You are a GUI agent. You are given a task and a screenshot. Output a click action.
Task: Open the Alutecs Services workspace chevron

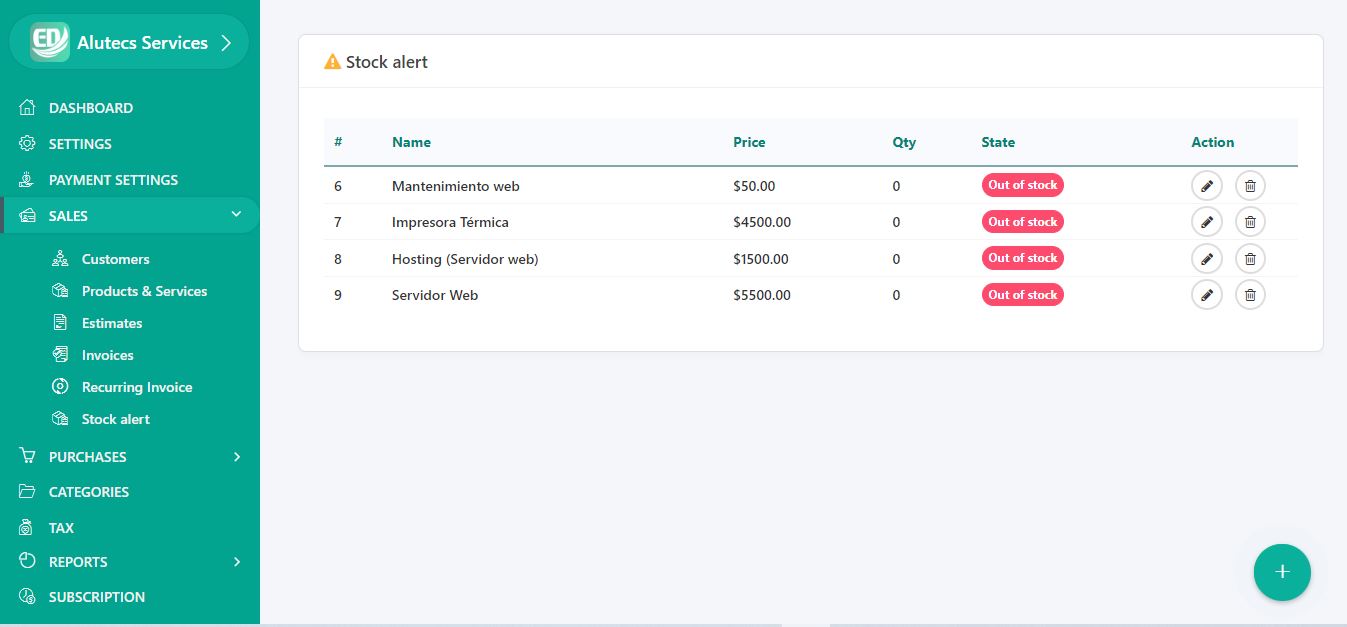pos(226,43)
